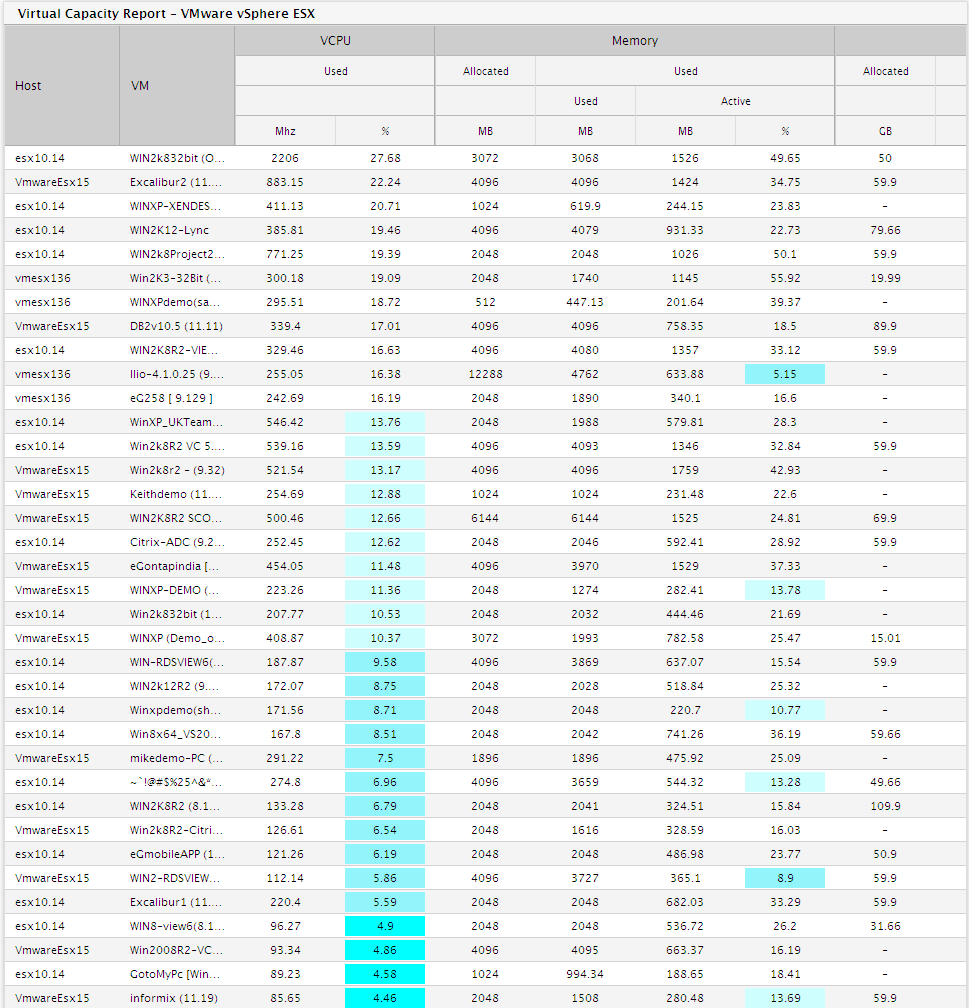Select the WINXP-DEMO (… VM
Viewport: 969px width, 1008px height.
pyautogui.click(x=174, y=590)
